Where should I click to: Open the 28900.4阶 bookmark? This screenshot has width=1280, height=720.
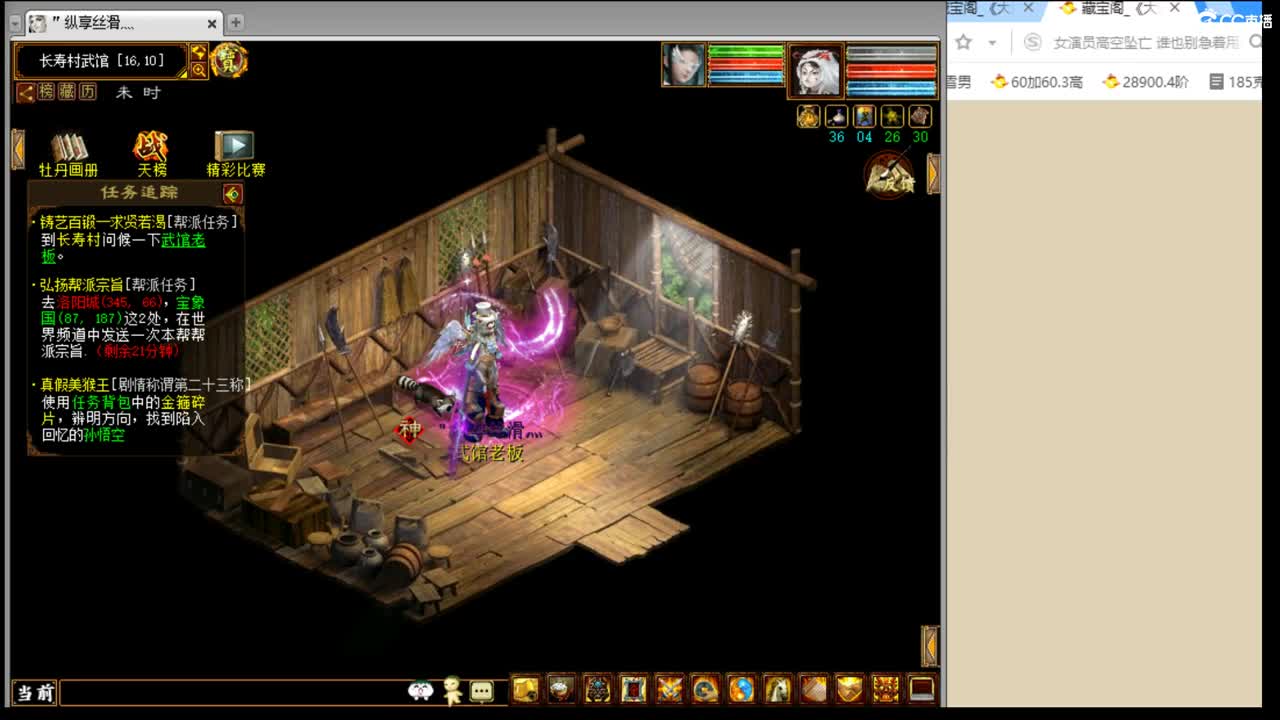(x=1145, y=82)
